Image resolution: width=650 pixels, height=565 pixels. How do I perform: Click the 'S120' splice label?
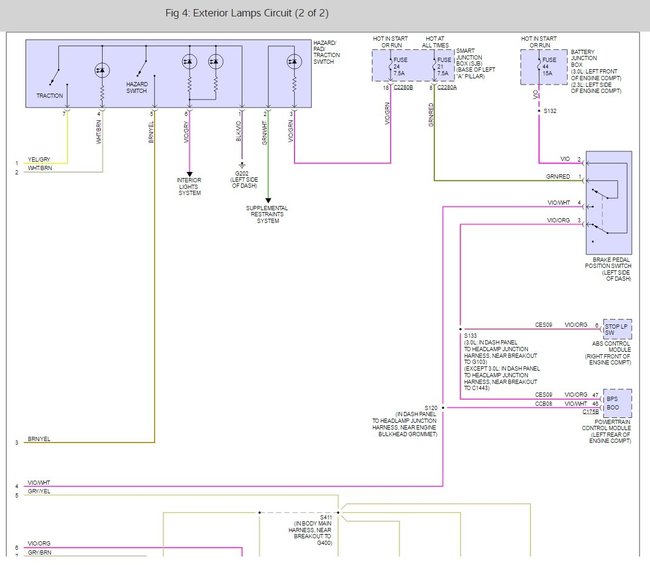tap(431, 408)
